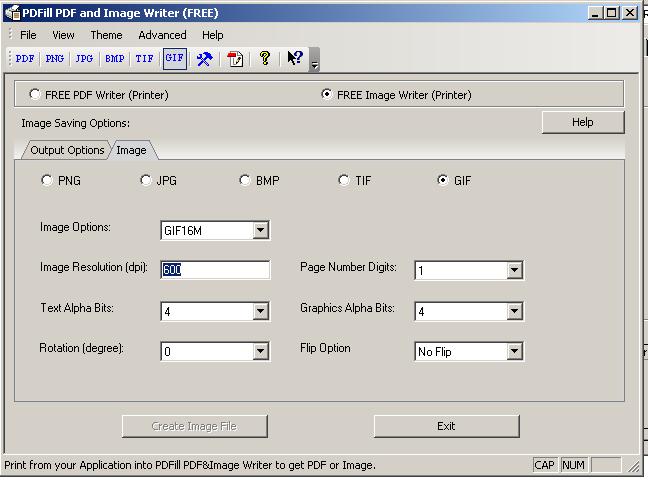Click the PDFill printer icon in title bar
648x481 pixels.
12,13
